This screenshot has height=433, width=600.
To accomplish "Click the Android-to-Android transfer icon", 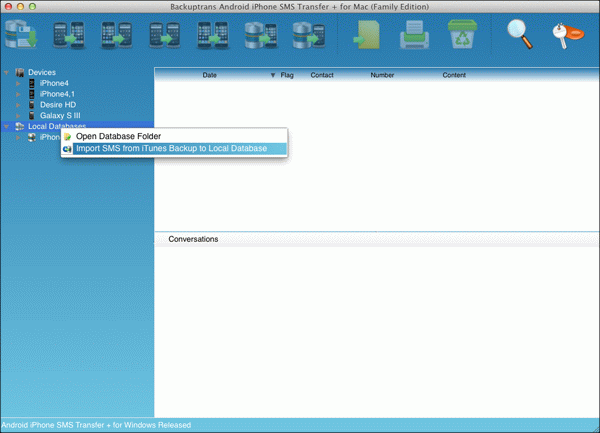I will point(165,35).
